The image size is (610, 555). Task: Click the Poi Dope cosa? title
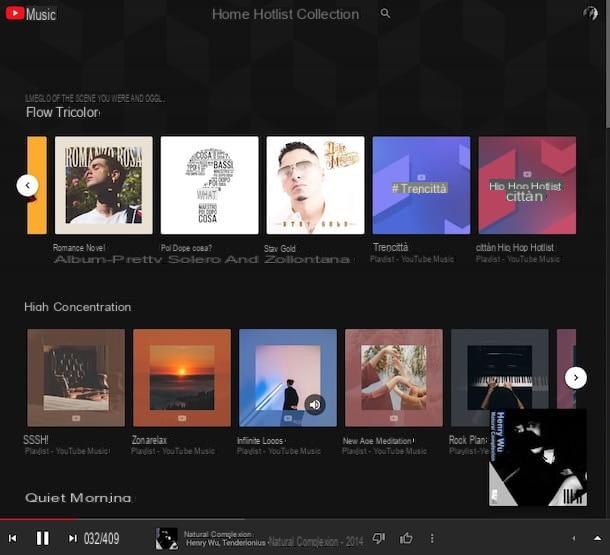(186, 248)
